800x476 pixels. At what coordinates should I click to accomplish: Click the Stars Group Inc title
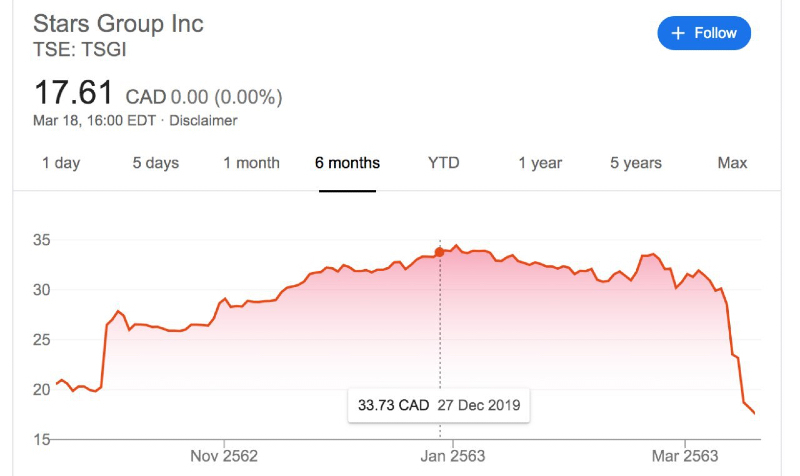tap(118, 23)
